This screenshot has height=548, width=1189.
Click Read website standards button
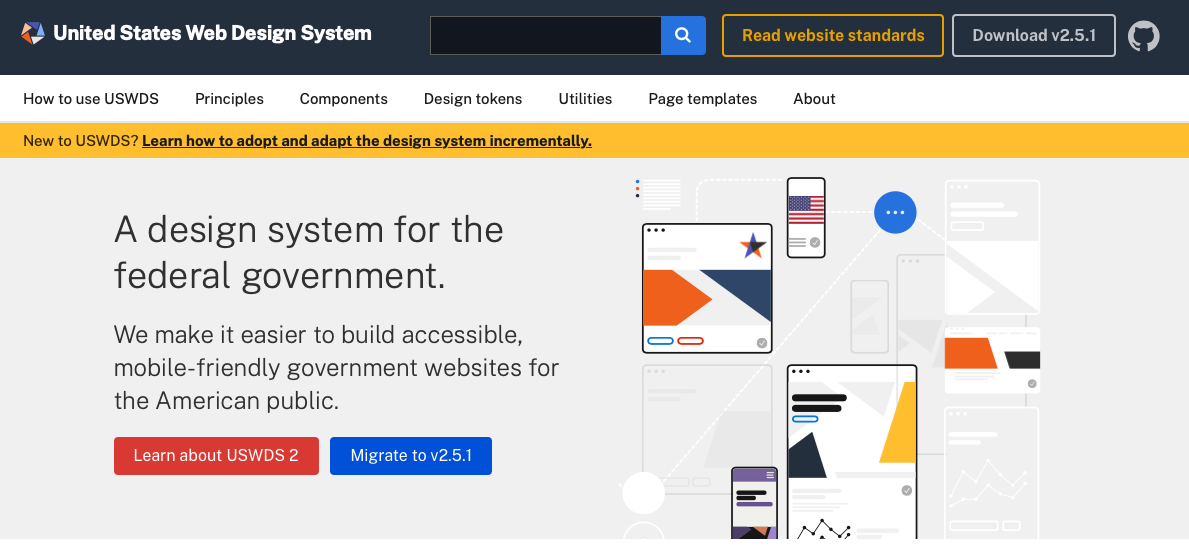tap(833, 36)
